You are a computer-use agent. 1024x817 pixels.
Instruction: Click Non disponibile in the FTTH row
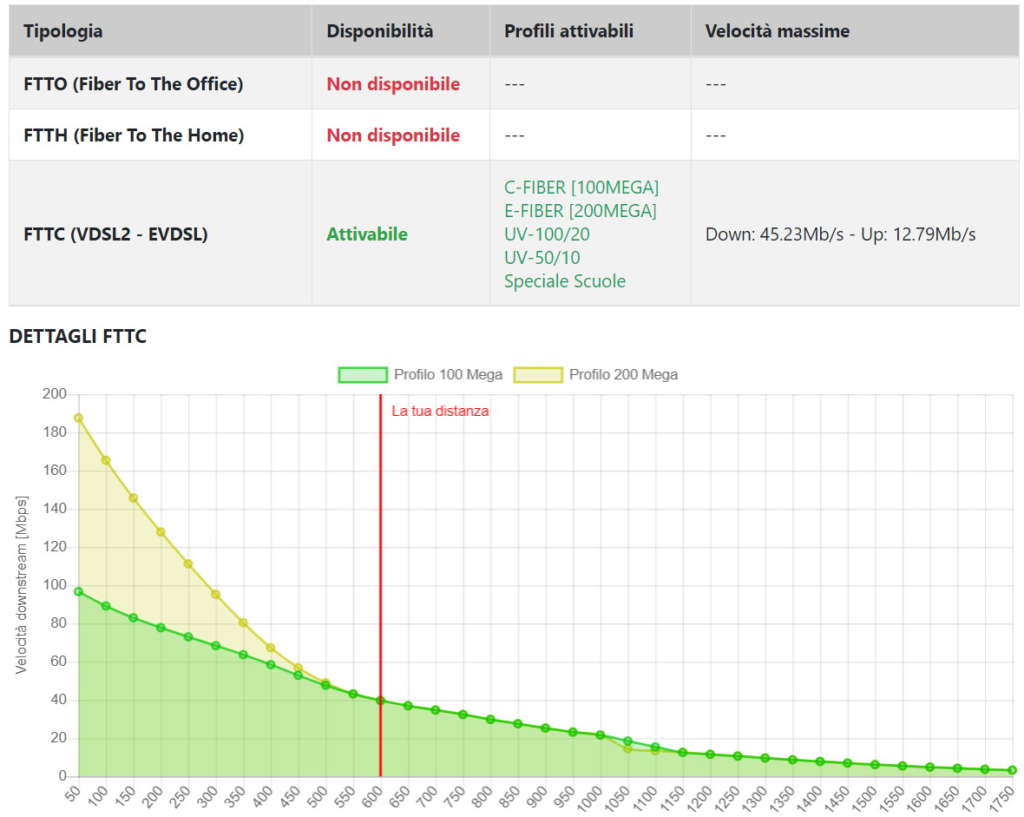(x=393, y=135)
